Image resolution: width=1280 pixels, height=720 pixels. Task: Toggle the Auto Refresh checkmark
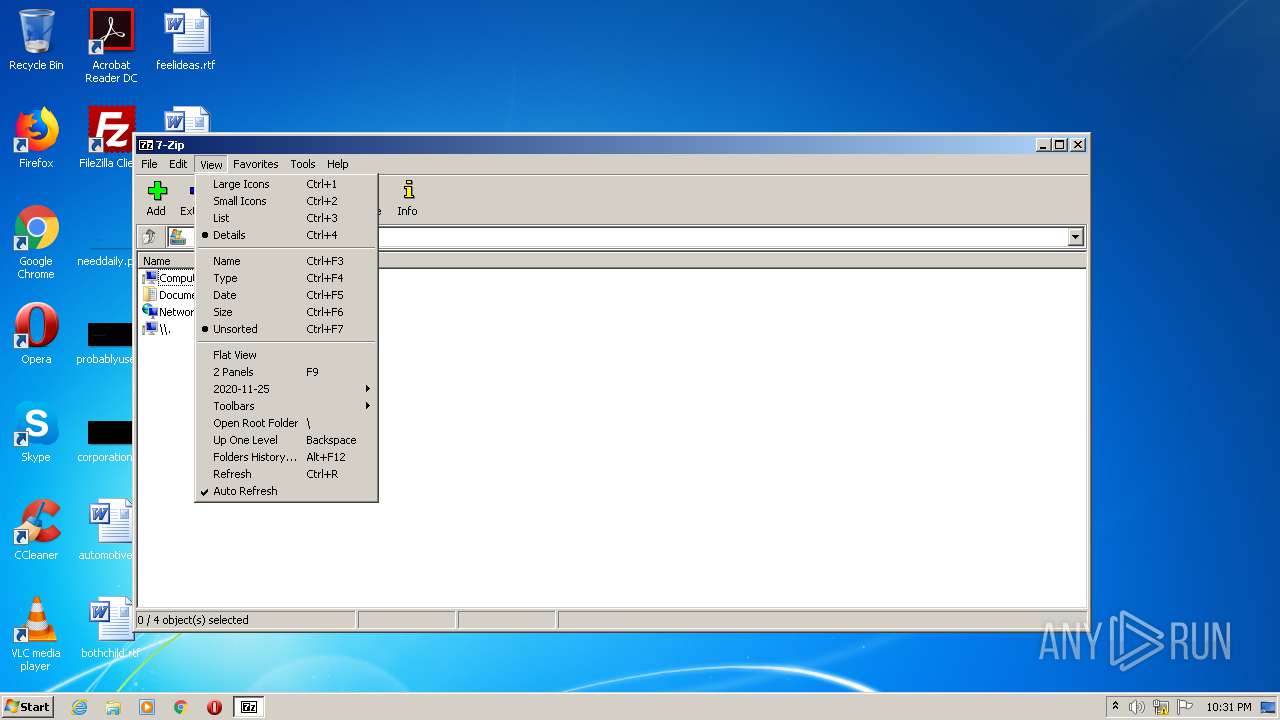[286, 491]
